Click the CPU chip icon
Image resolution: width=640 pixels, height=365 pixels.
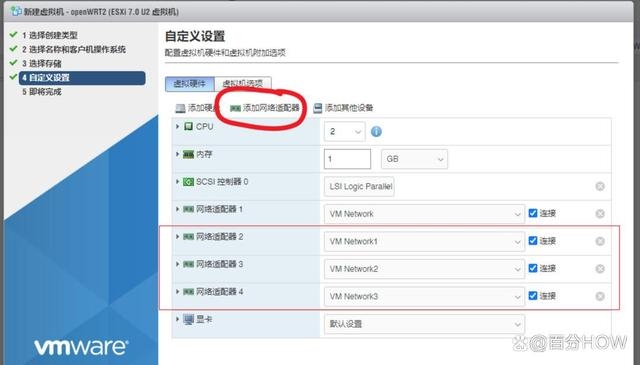(x=189, y=126)
